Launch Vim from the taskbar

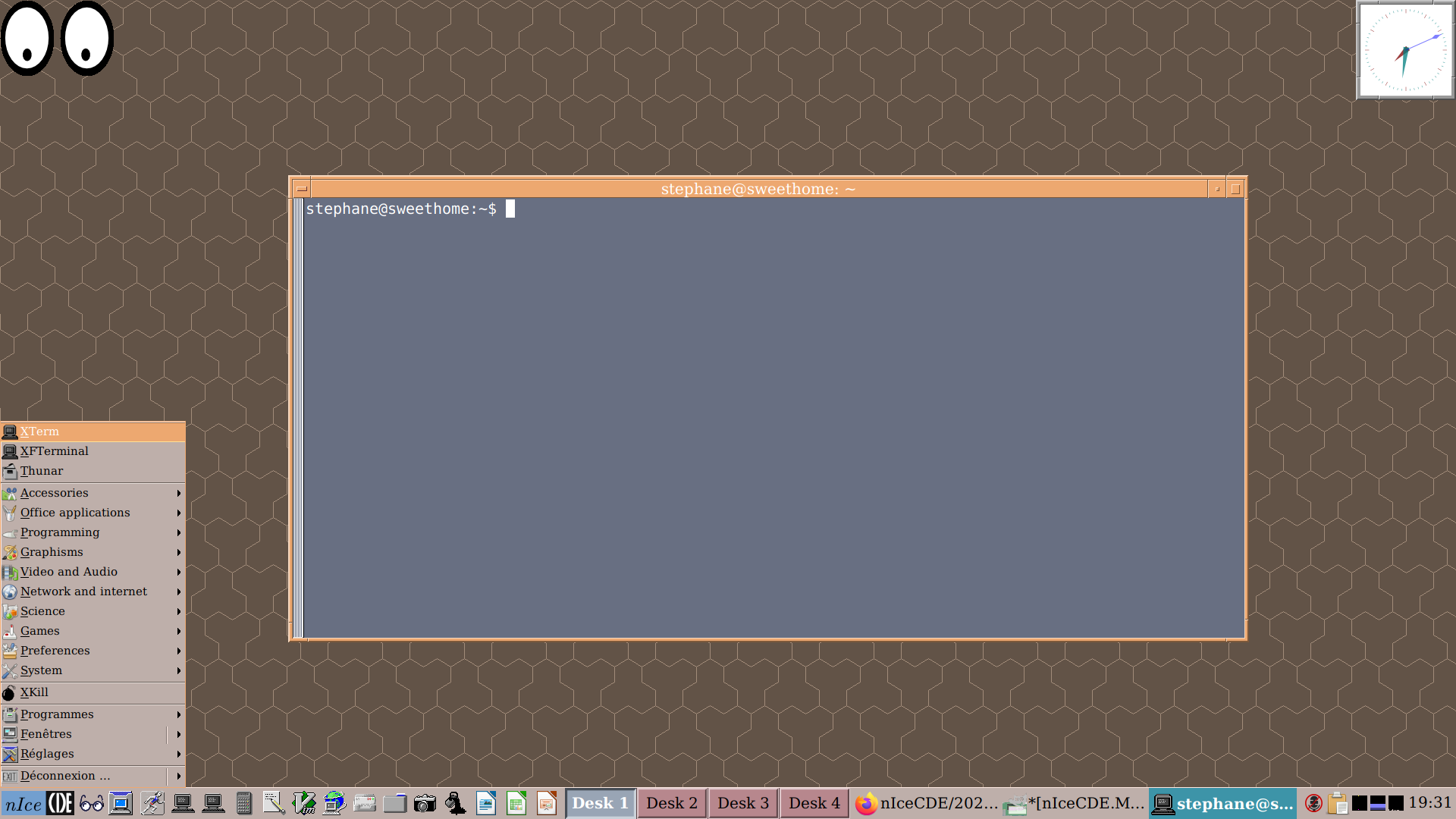point(304,803)
